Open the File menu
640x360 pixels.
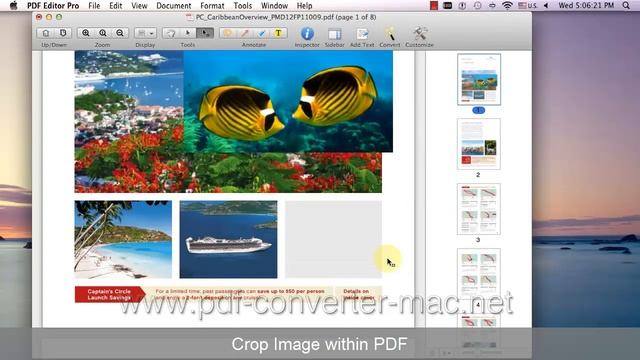click(x=94, y=6)
